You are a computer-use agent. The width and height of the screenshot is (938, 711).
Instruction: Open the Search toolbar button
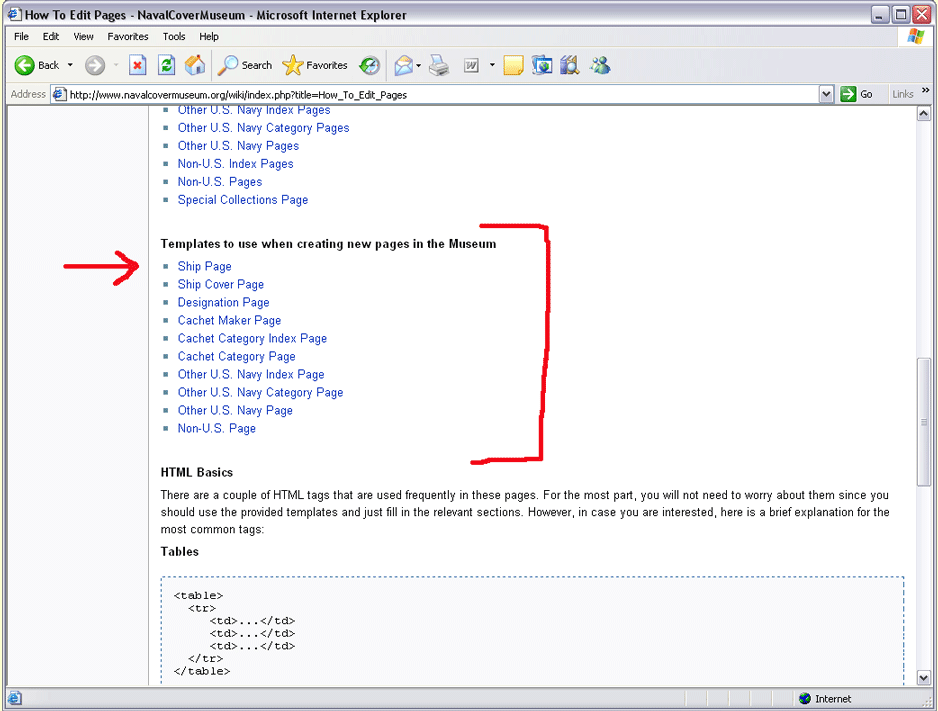[x=245, y=65]
